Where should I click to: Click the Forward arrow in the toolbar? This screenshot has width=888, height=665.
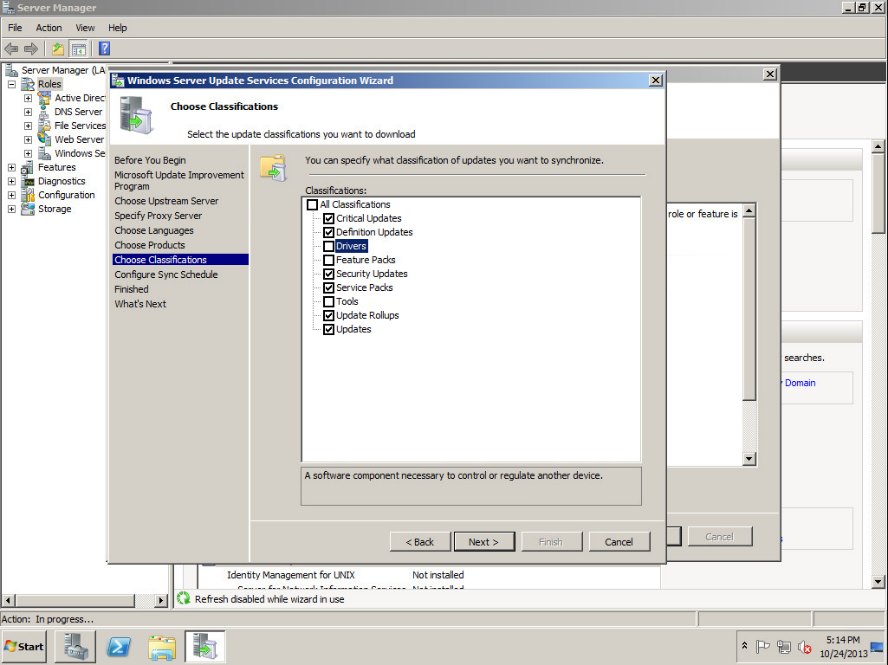coord(31,49)
